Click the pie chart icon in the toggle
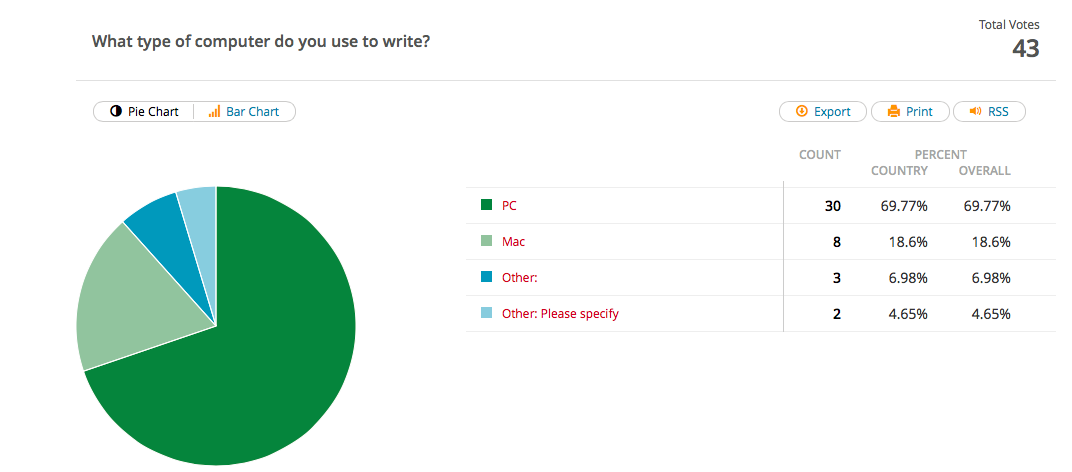The height and width of the screenshot is (472, 1072). pos(115,112)
